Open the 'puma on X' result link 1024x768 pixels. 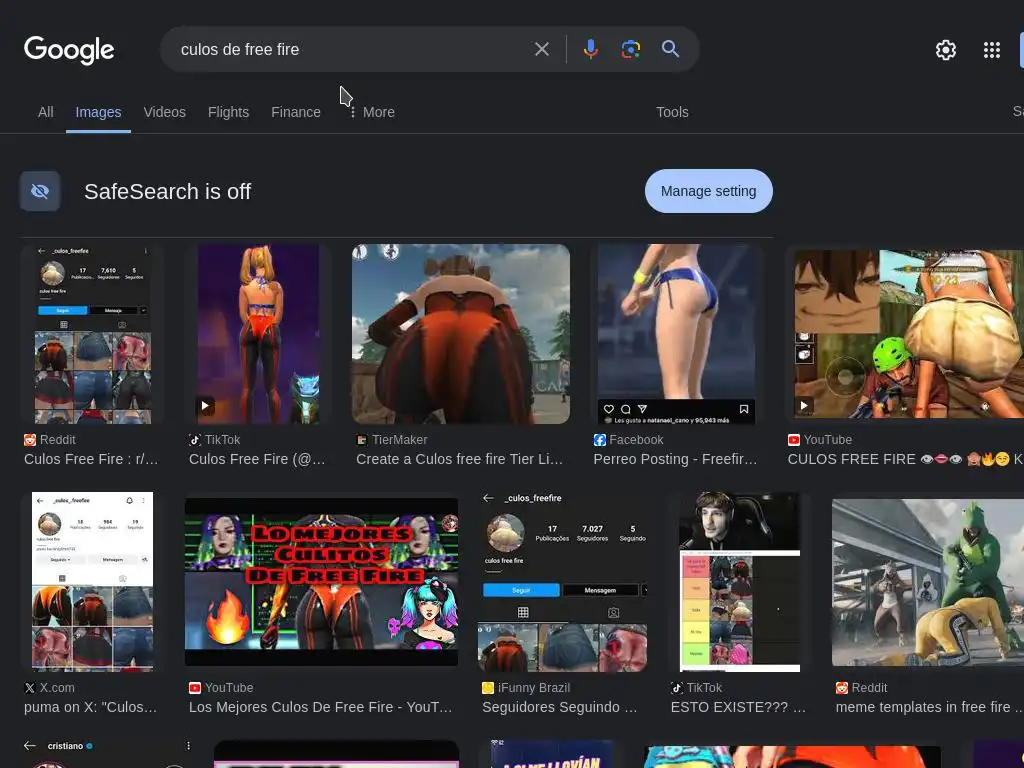pyautogui.click(x=90, y=707)
